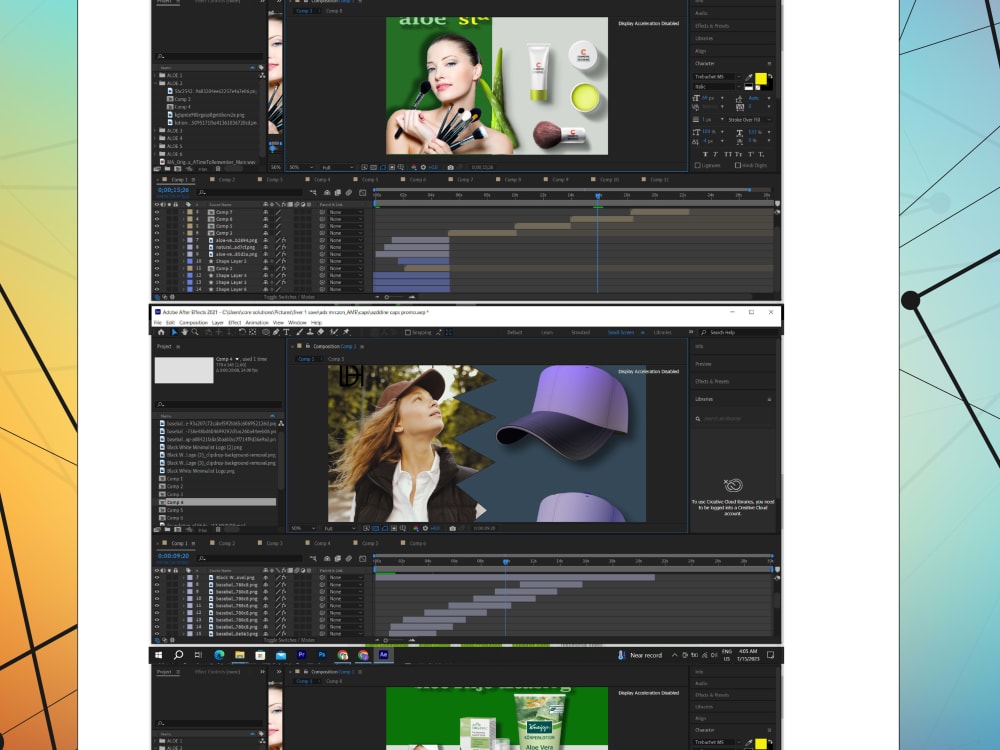Switch to Standard workspace
Viewport: 1000px width, 750px height.
coord(580,332)
